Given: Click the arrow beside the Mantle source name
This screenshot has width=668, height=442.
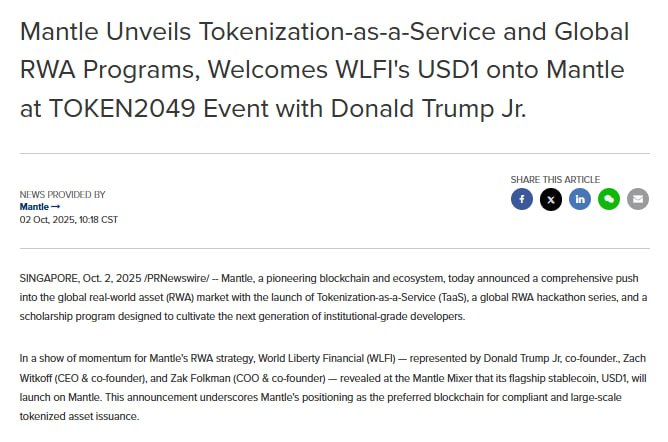Looking at the screenshot, I should (55, 207).
